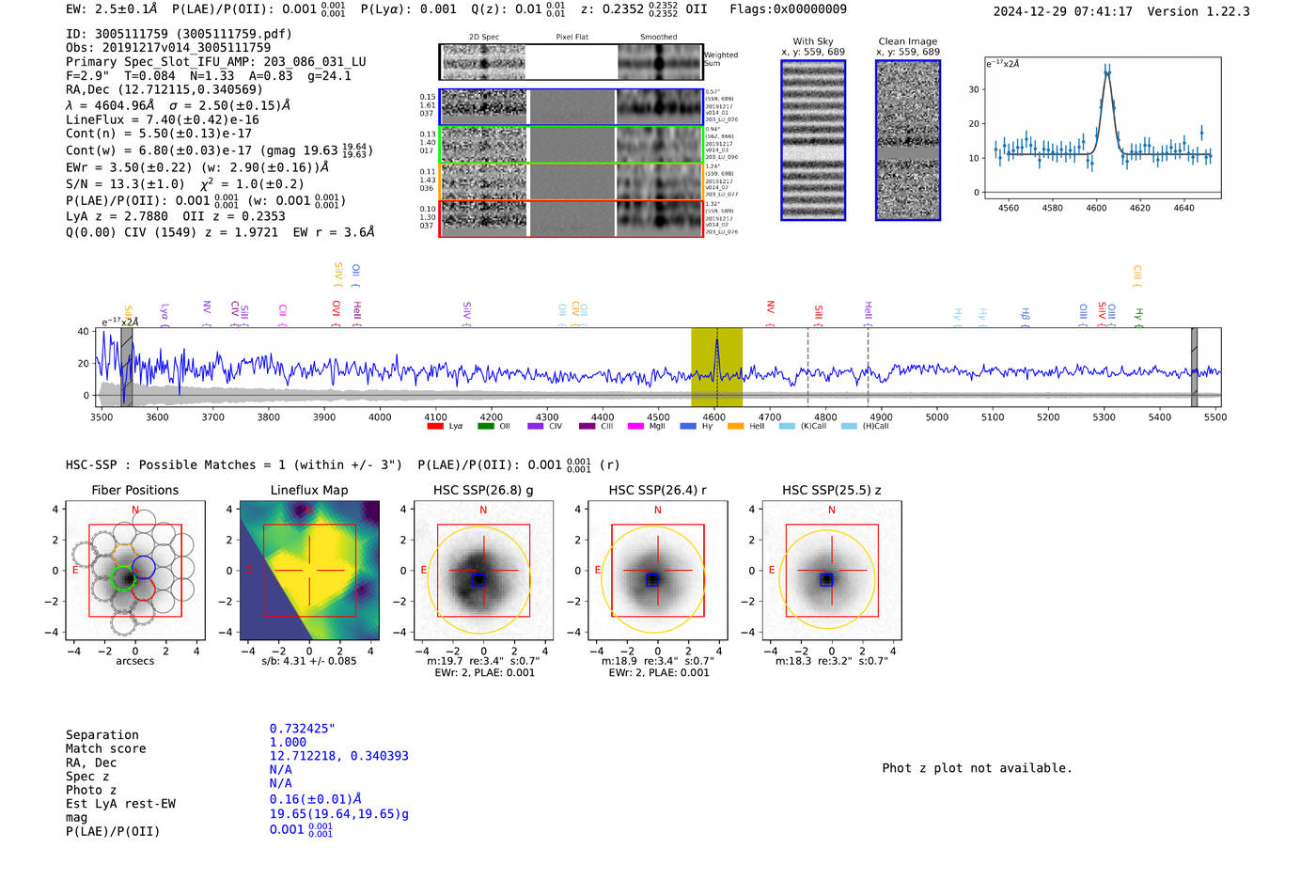Image resolution: width=1316 pixels, height=896 pixels.
Task: Select the green-bordered 2D spectrum row
Action: coord(572,145)
